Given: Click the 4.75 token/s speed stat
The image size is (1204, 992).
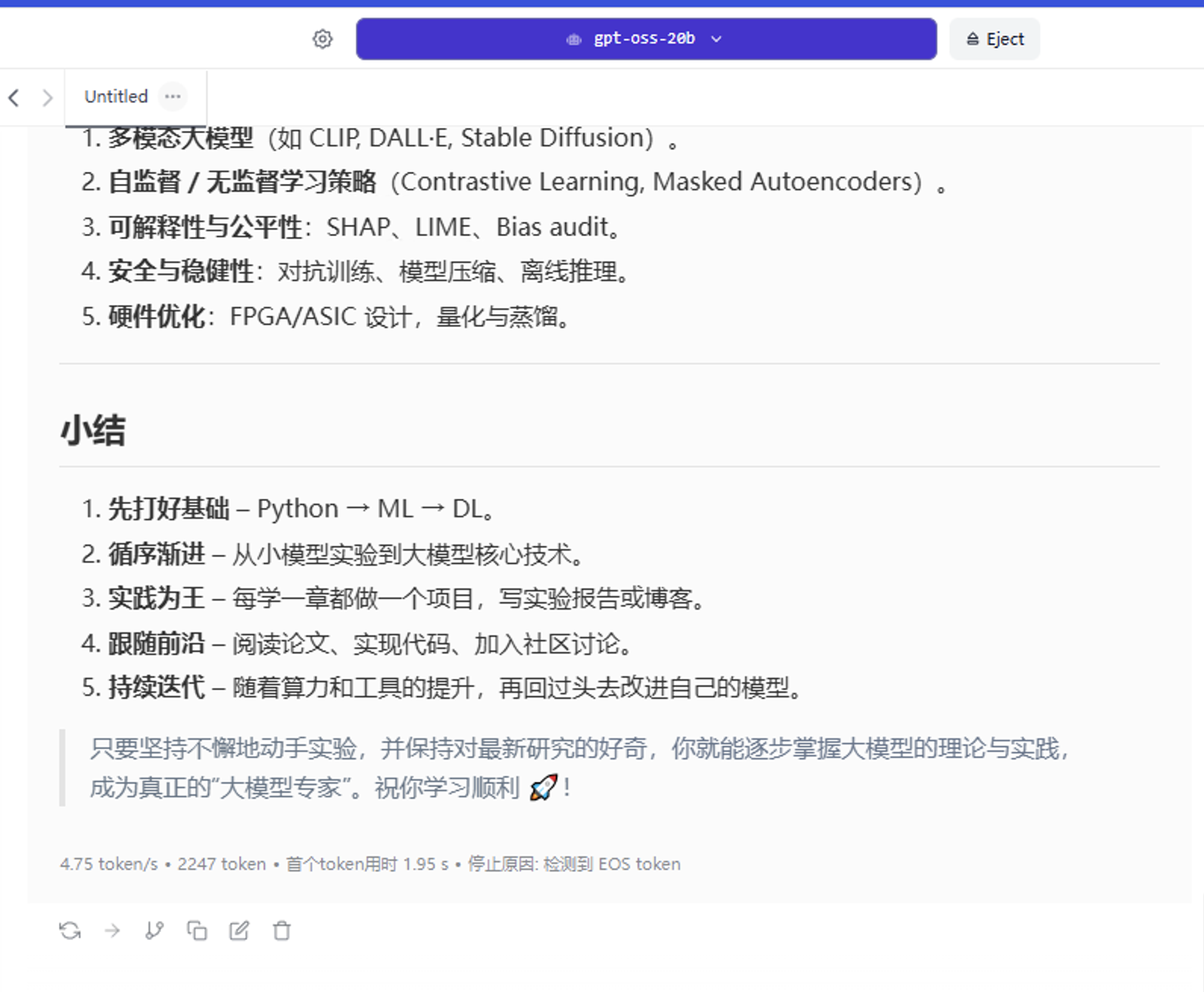Looking at the screenshot, I should pos(109,864).
